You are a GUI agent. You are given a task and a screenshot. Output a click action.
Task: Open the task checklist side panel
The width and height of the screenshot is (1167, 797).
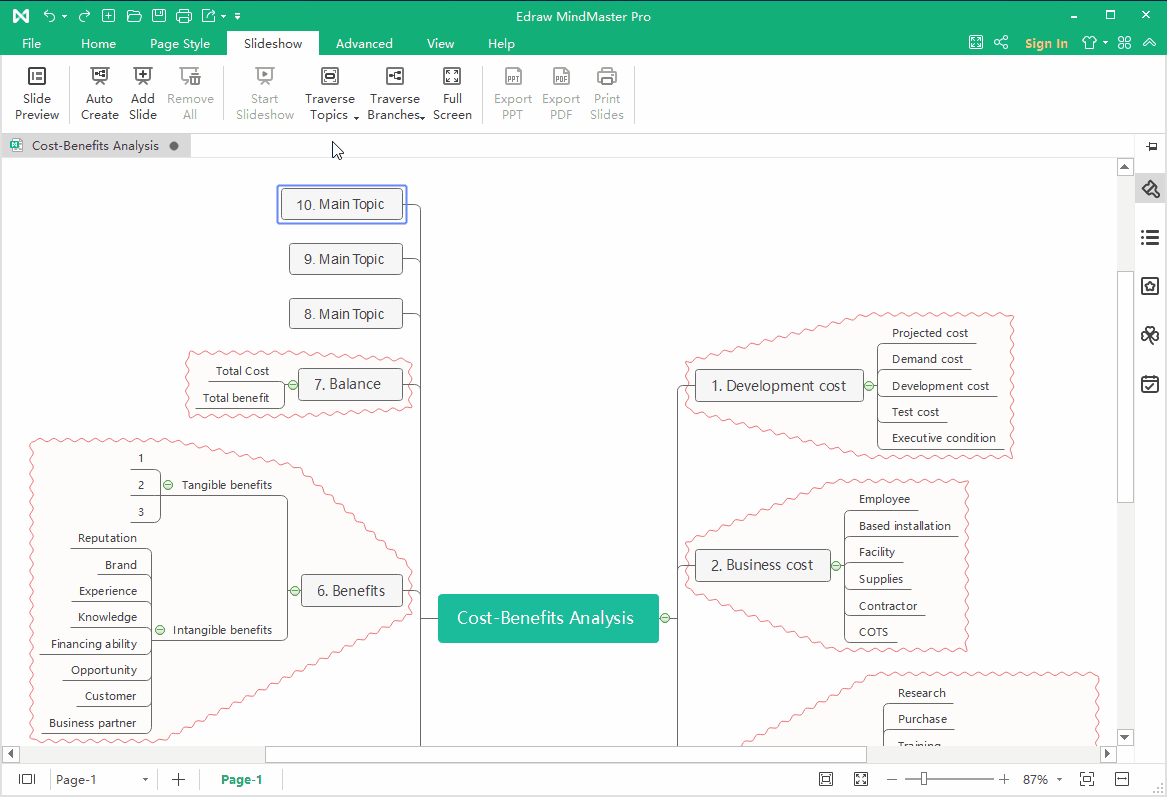click(1150, 384)
